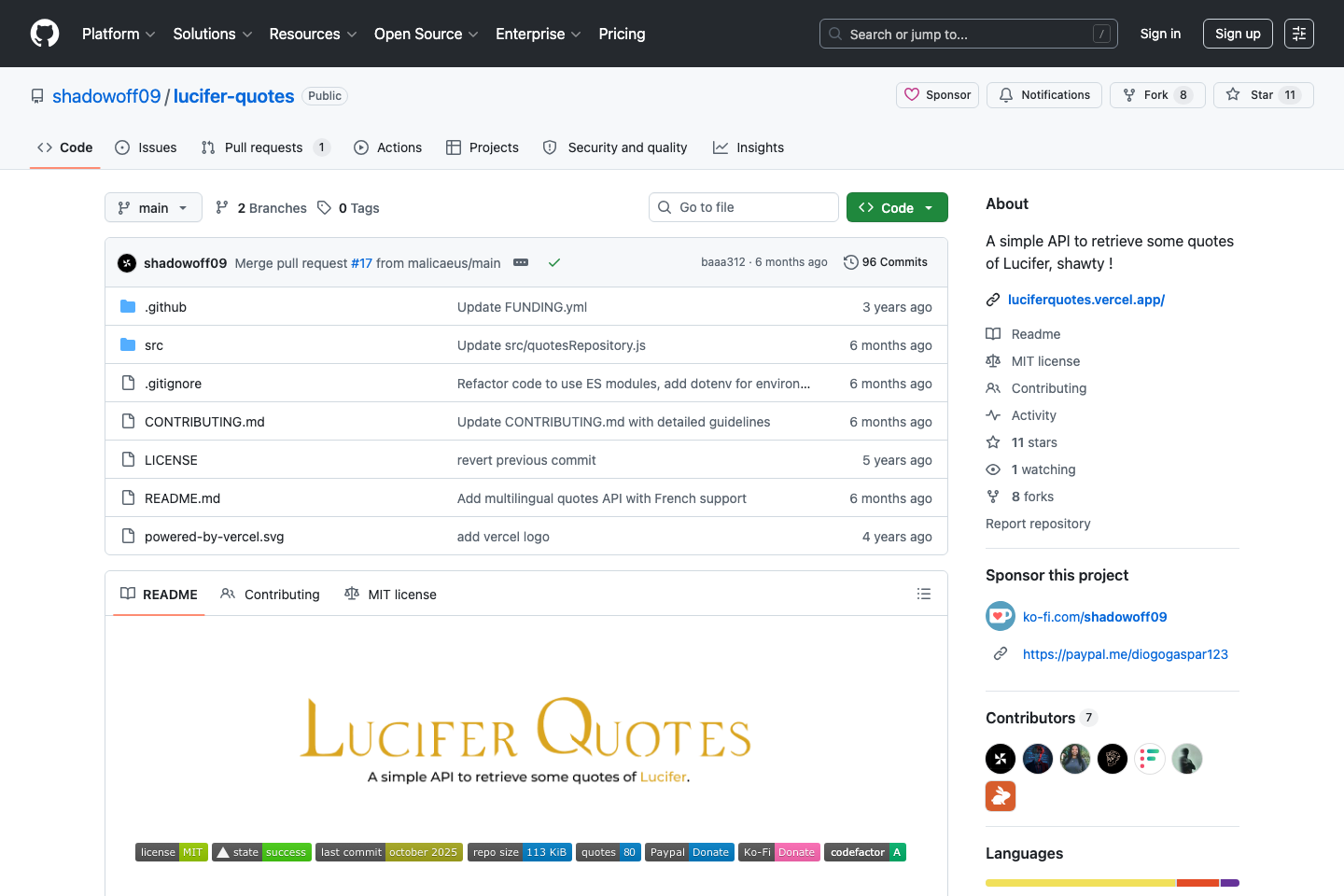Click the Sign up button
Image resolution: width=1344 pixels, height=896 pixels.
1237,33
